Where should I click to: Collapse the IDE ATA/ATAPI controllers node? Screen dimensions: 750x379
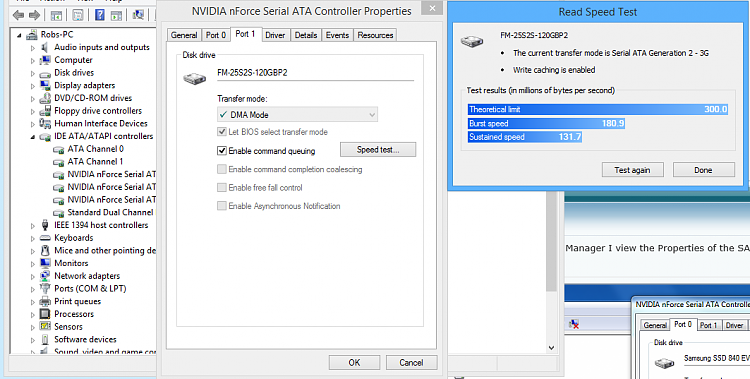click(33, 137)
